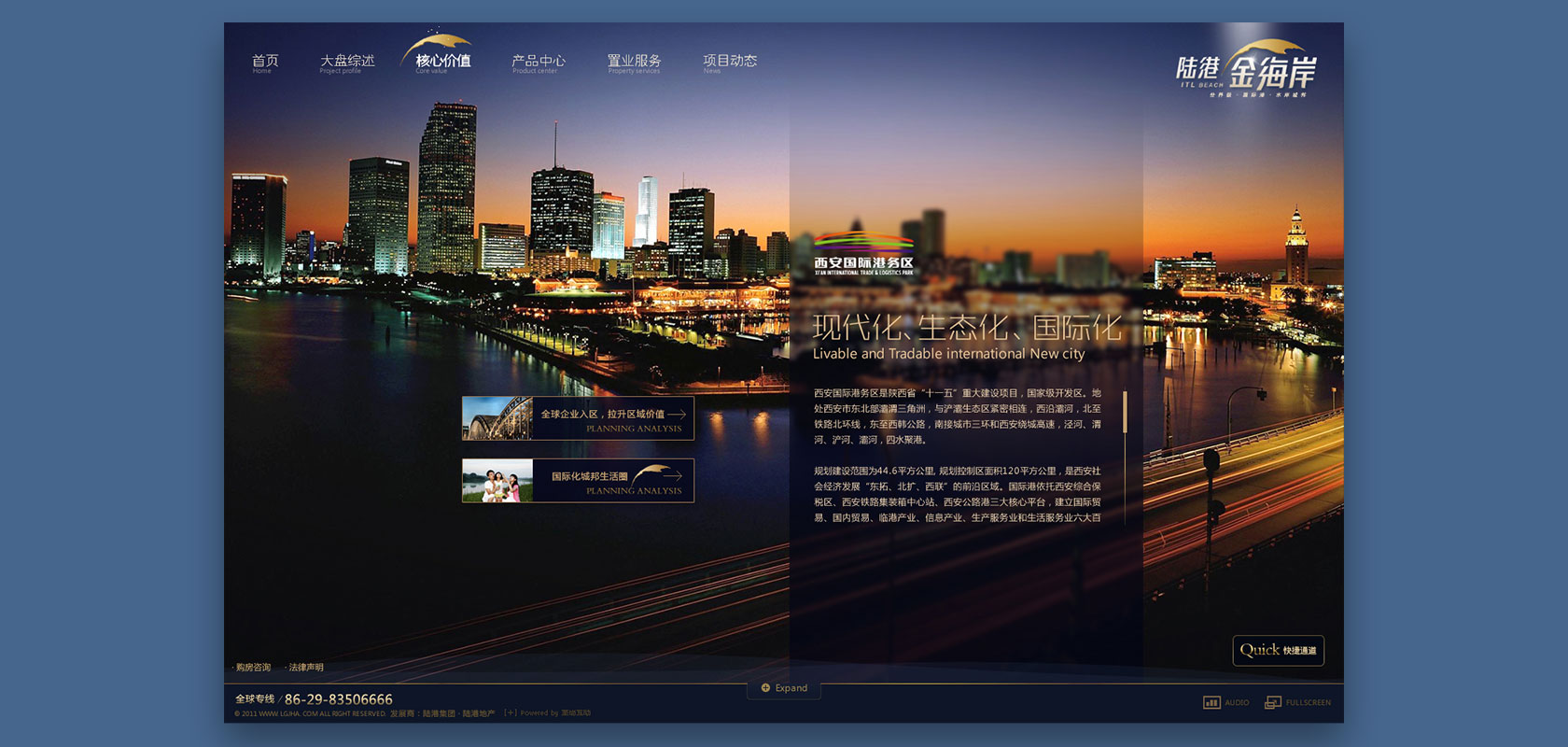Open 项目动态 News menu item
Image resolution: width=1568 pixels, height=747 pixels.
click(729, 63)
